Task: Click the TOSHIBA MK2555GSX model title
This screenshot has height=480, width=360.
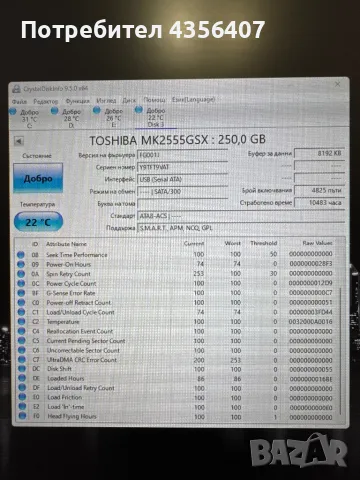Action: (178, 140)
